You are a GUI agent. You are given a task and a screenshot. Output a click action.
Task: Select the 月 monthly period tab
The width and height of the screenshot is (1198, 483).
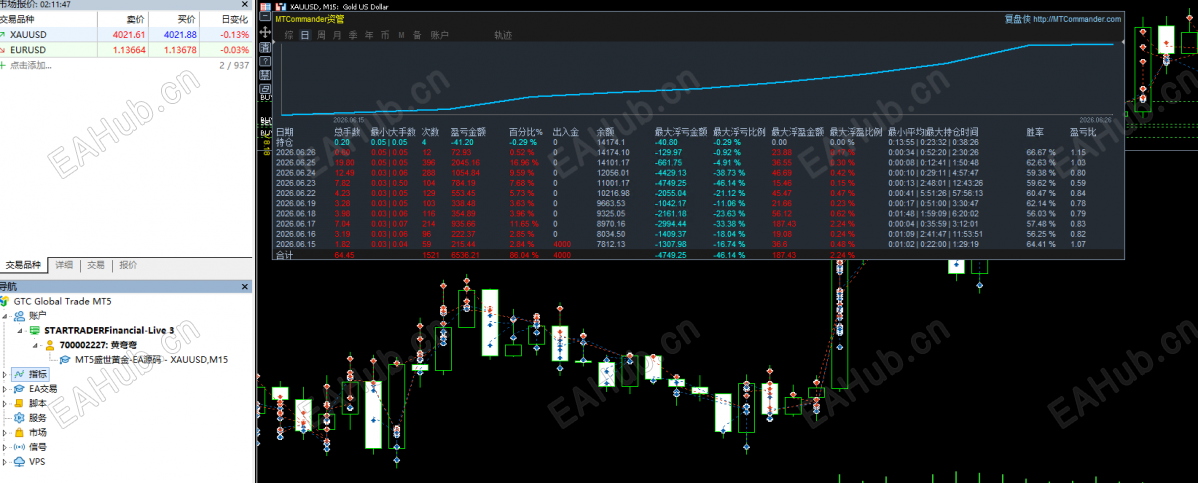[337, 35]
